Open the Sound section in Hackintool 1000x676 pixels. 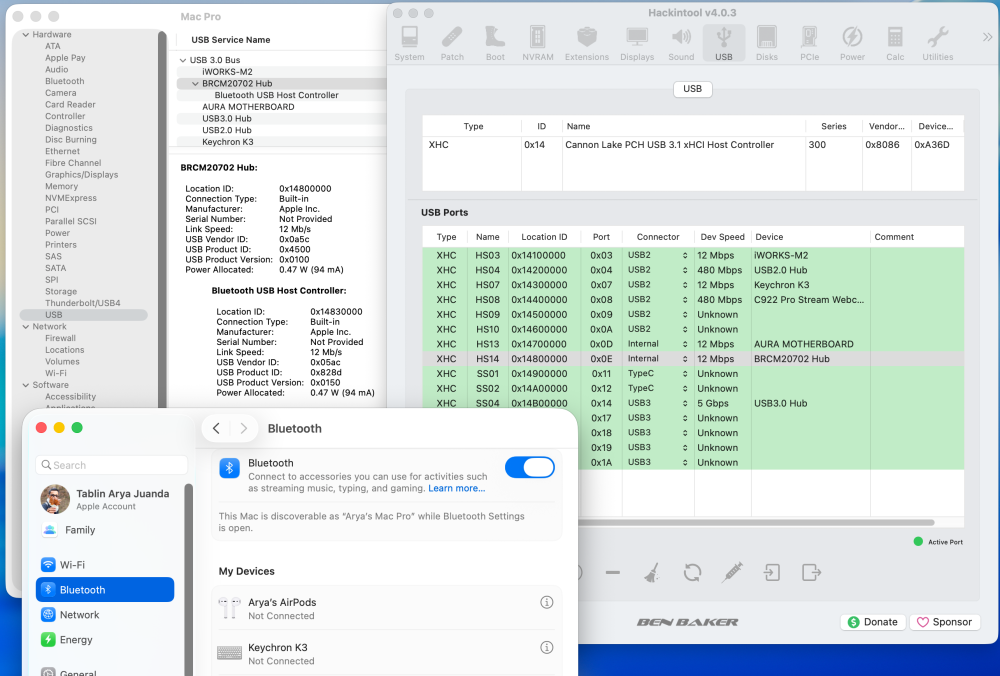click(681, 43)
